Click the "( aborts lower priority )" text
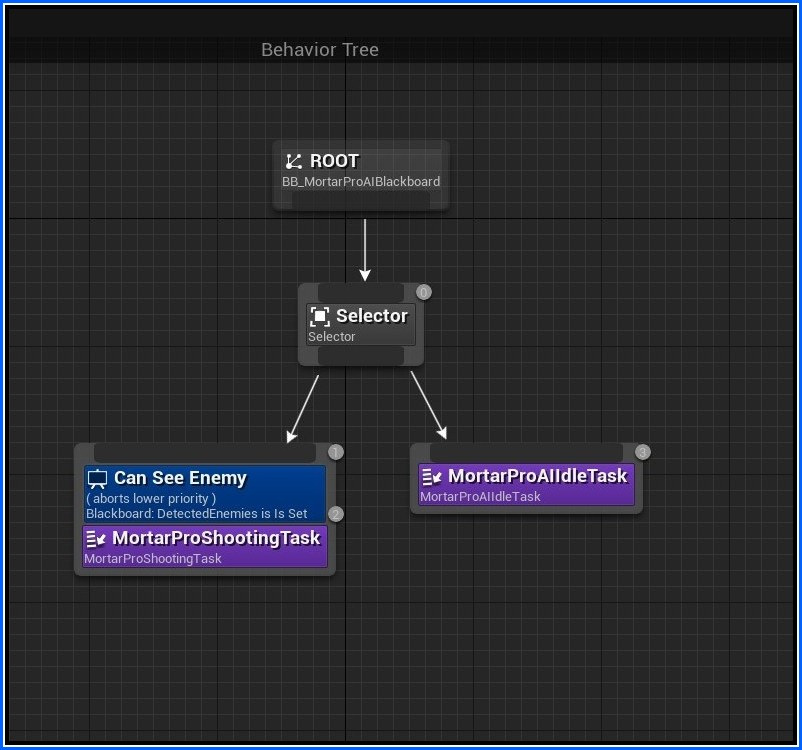This screenshot has width=802, height=750. [x=151, y=498]
